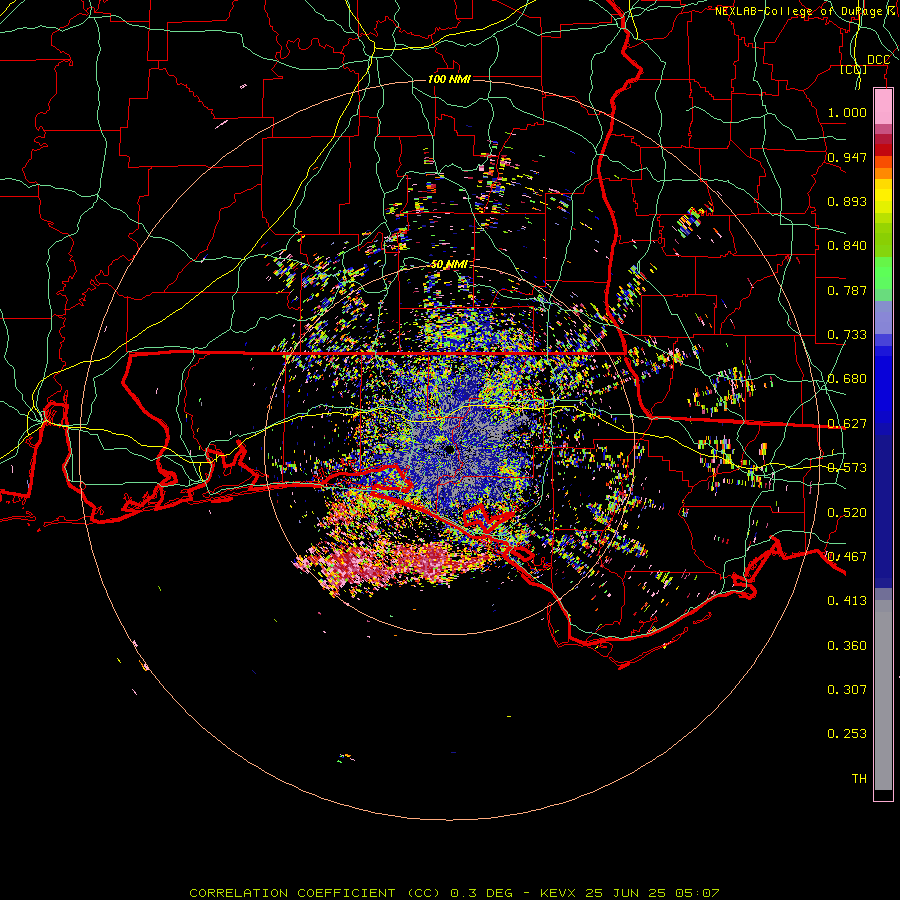Click the 0.733 scale label
The image size is (900, 900).
click(x=847, y=335)
